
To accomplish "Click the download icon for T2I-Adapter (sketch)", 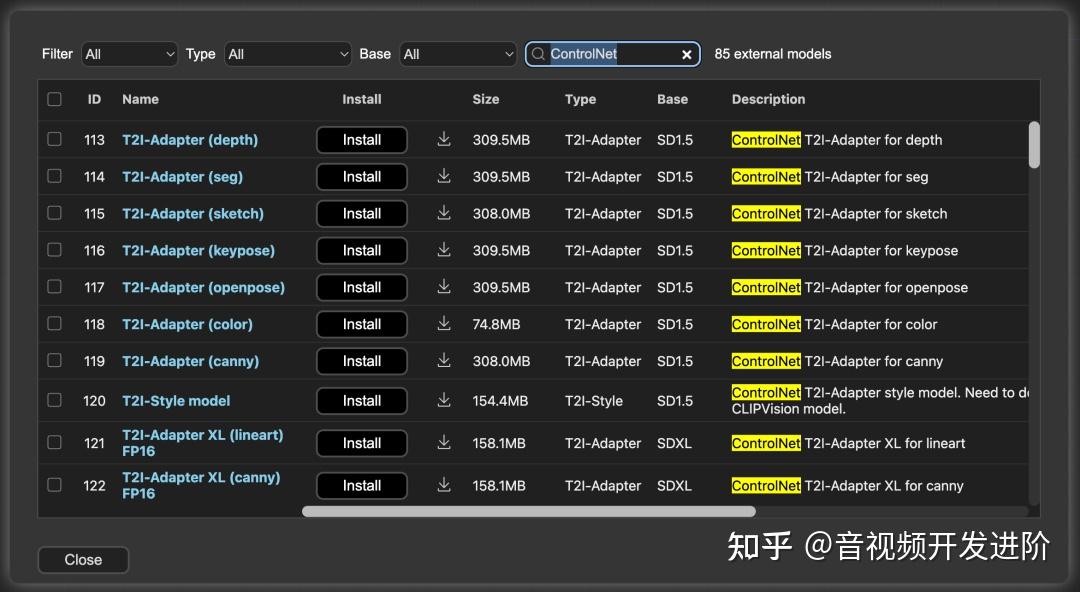I will [x=443, y=213].
